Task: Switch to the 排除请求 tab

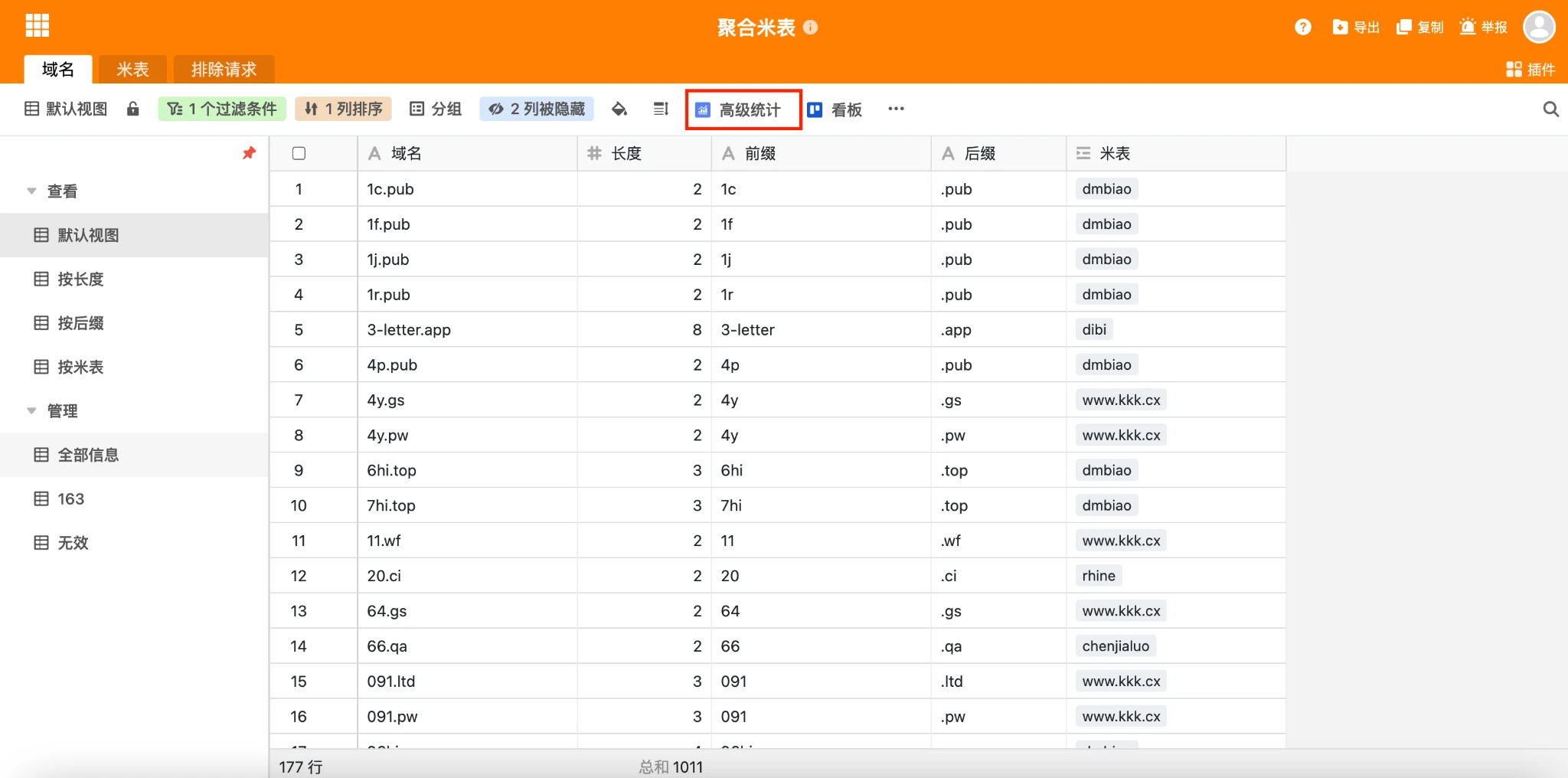Action: tap(224, 70)
